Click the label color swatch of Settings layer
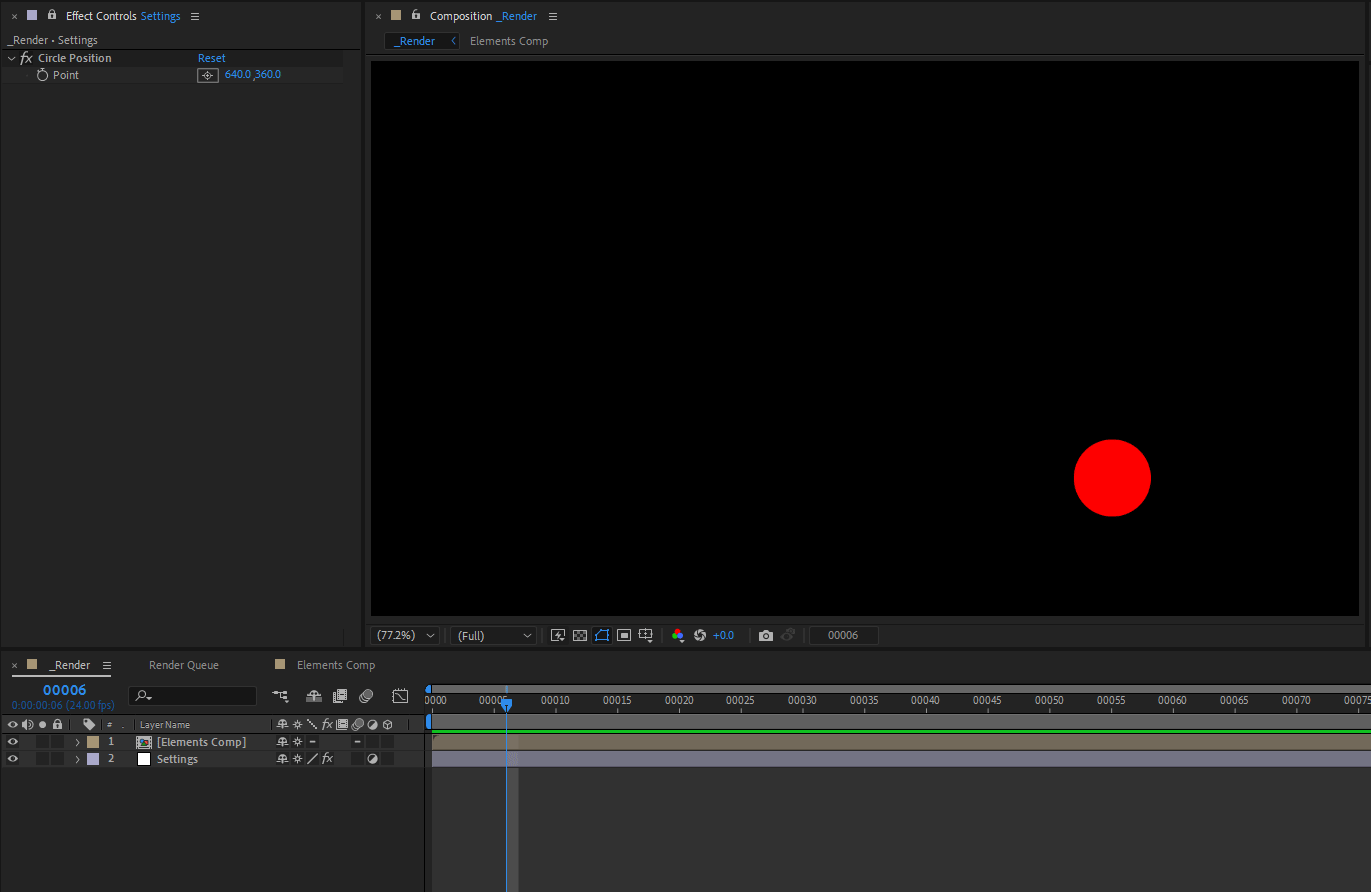Viewport: 1371px width, 892px height. click(x=93, y=759)
